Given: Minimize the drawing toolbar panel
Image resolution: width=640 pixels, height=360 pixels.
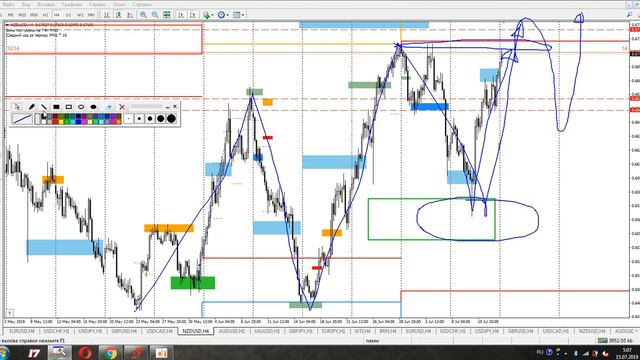Looking at the screenshot, I should [x=167, y=107].
